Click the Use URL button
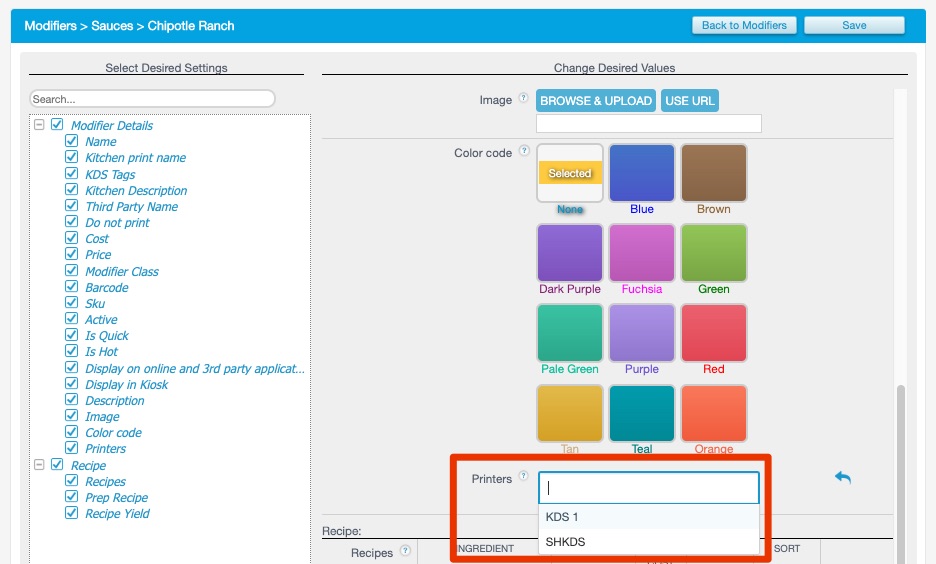Image resolution: width=936 pixels, height=564 pixels. [690, 101]
